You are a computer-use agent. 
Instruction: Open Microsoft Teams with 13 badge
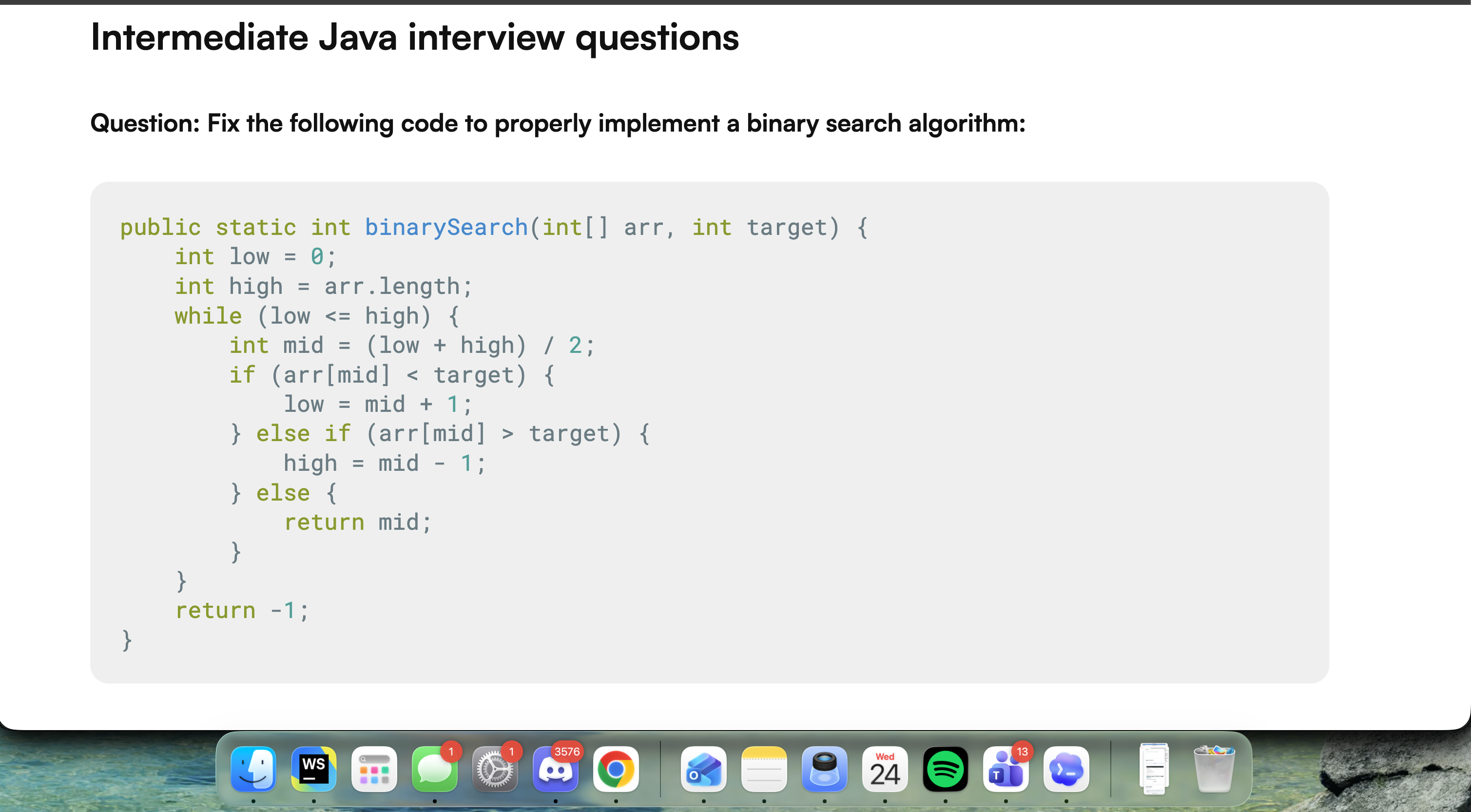[1006, 769]
